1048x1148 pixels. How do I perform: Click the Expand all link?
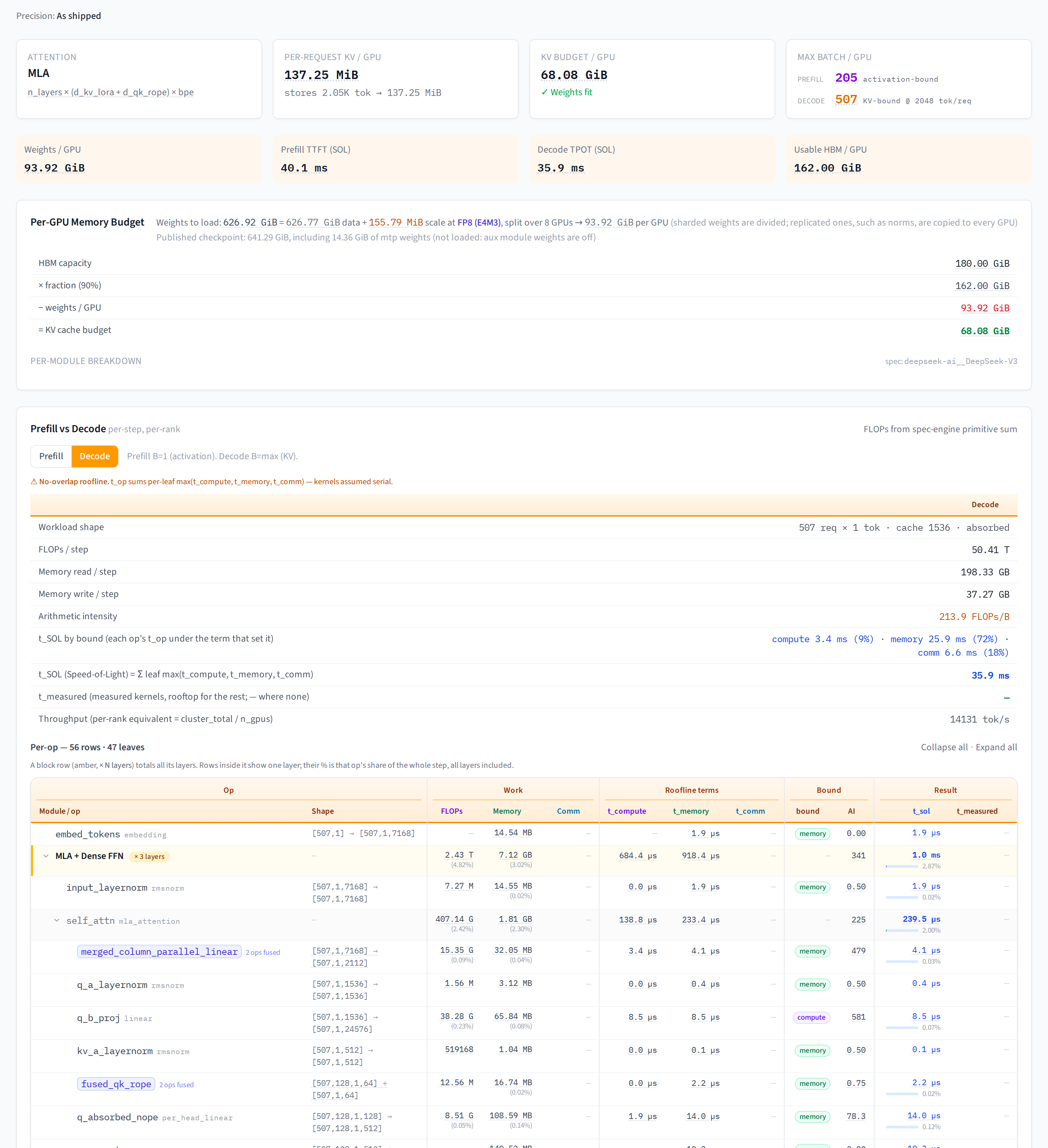[x=996, y=747]
